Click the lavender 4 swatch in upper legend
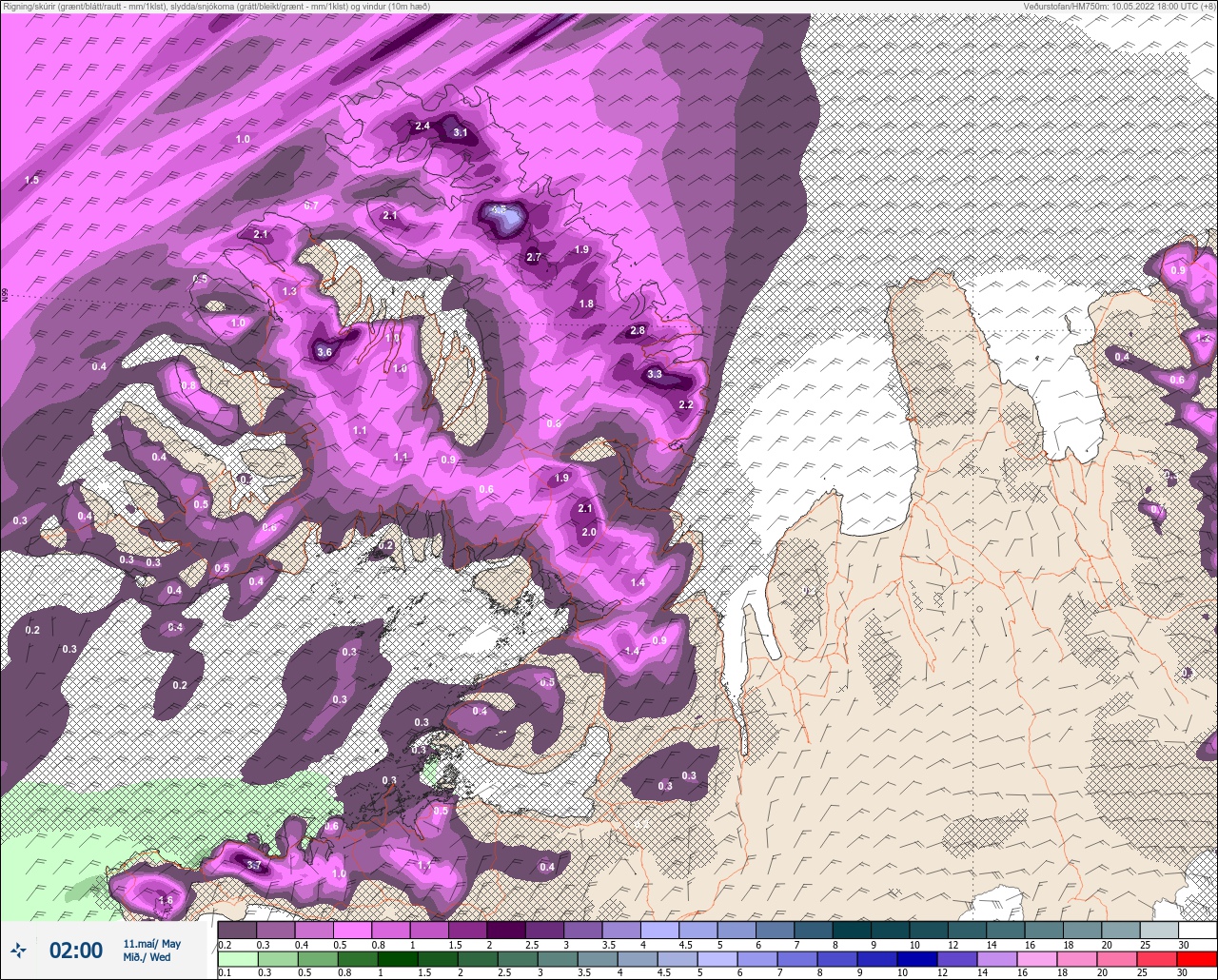 659,930
